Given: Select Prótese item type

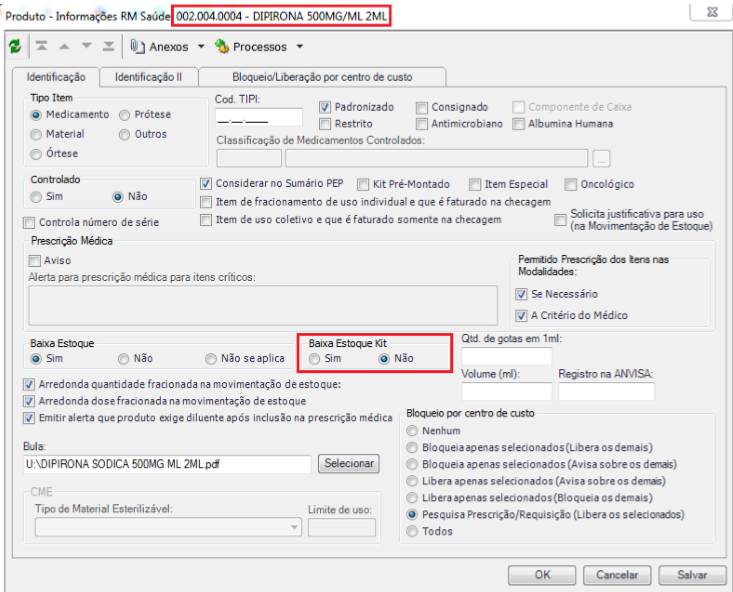Looking at the screenshot, I should (124, 115).
